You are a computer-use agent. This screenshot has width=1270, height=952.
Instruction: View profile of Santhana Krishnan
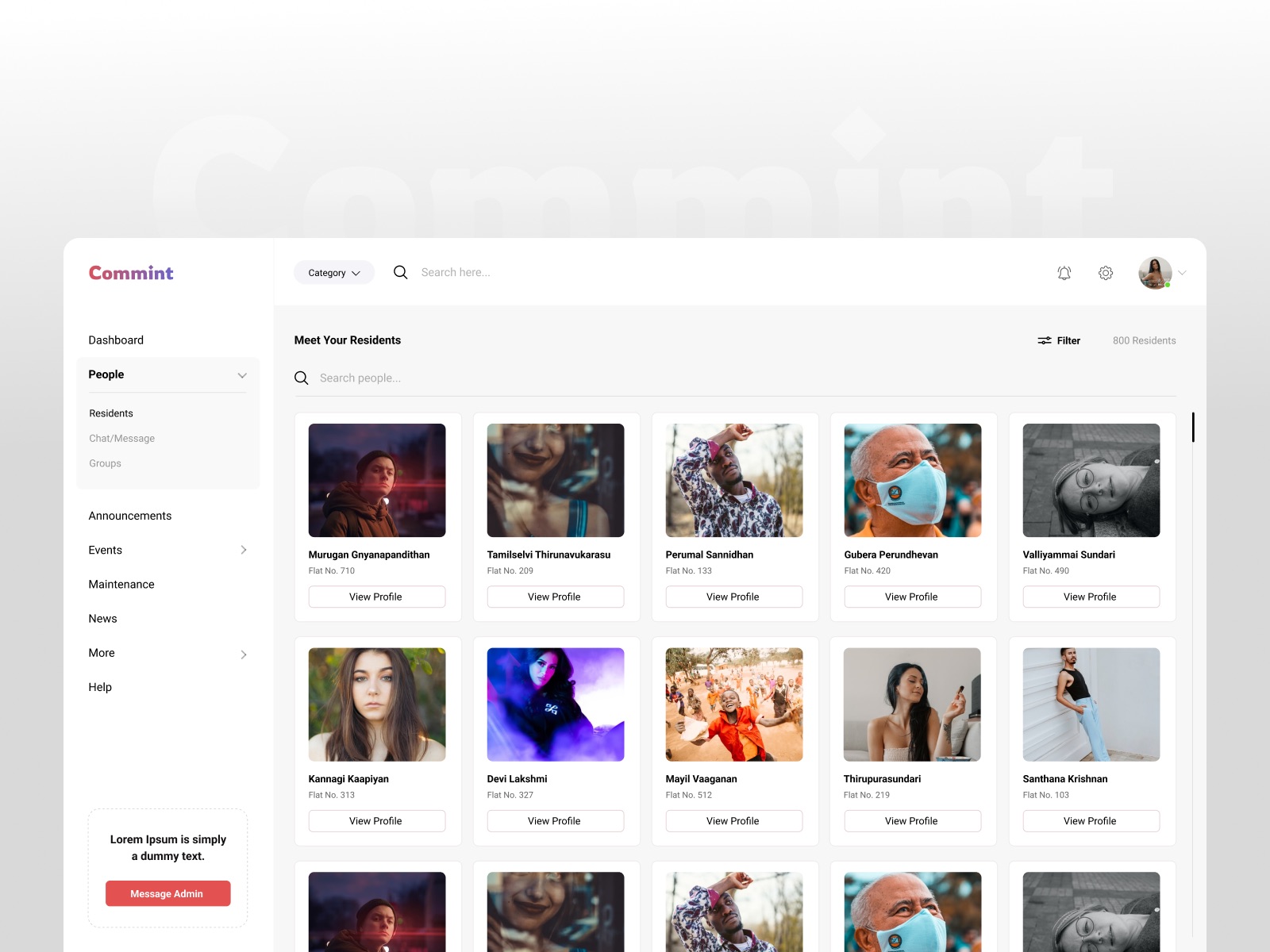click(1091, 821)
